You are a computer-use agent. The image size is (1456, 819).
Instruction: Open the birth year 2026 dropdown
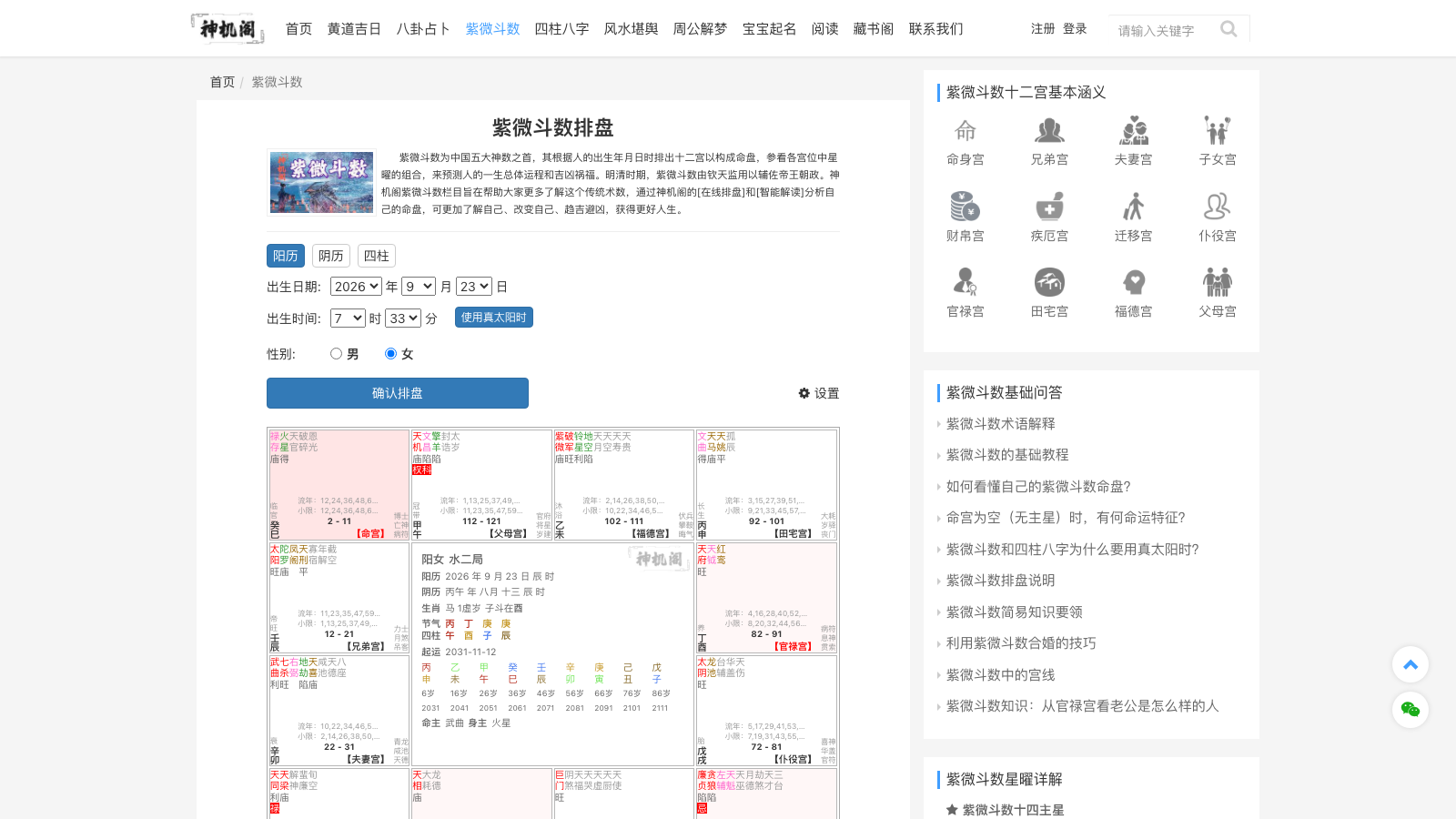[356, 287]
